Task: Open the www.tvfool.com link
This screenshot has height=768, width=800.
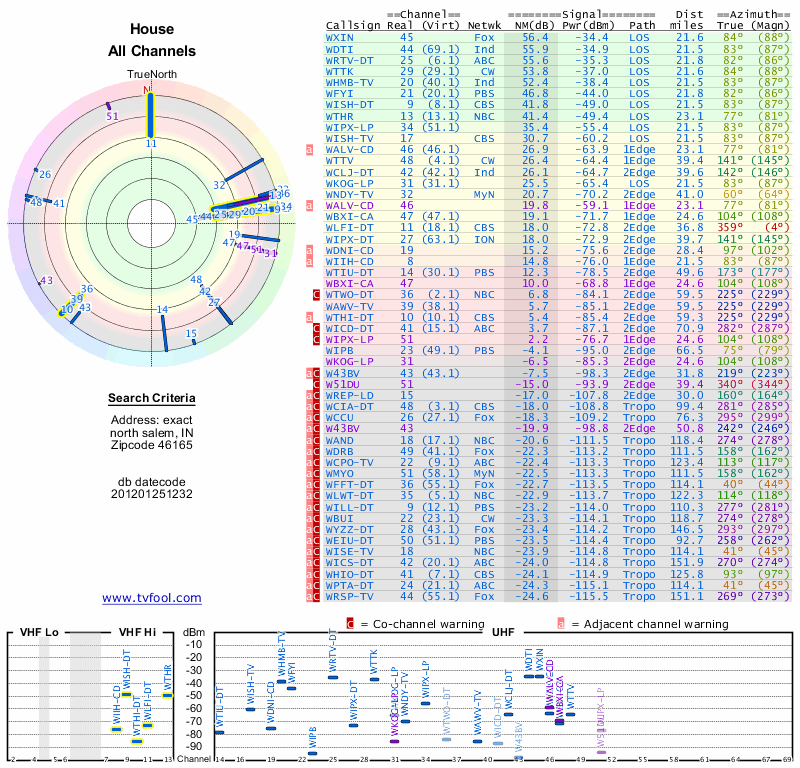Action: [151, 598]
